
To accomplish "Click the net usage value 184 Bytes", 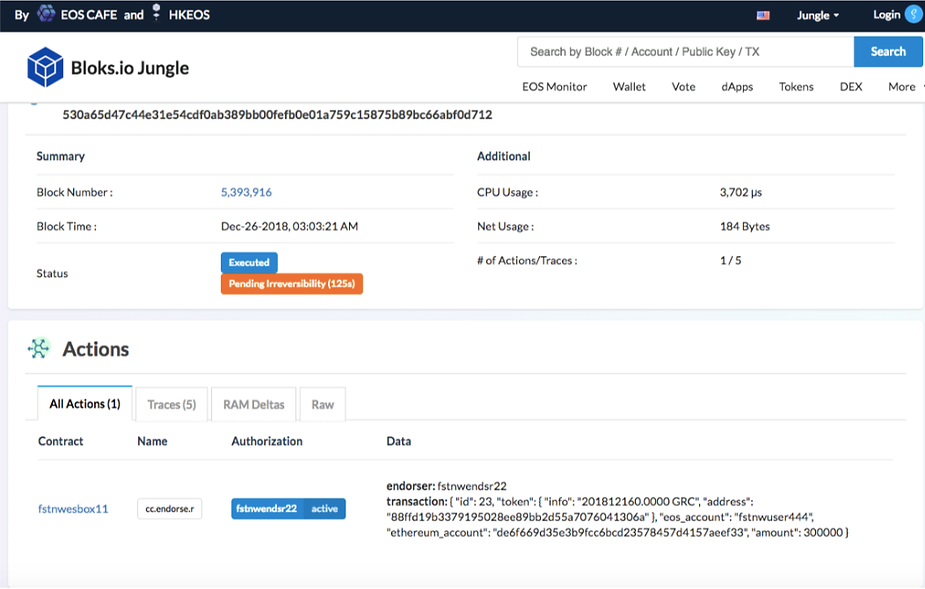I will pyautogui.click(x=745, y=226).
